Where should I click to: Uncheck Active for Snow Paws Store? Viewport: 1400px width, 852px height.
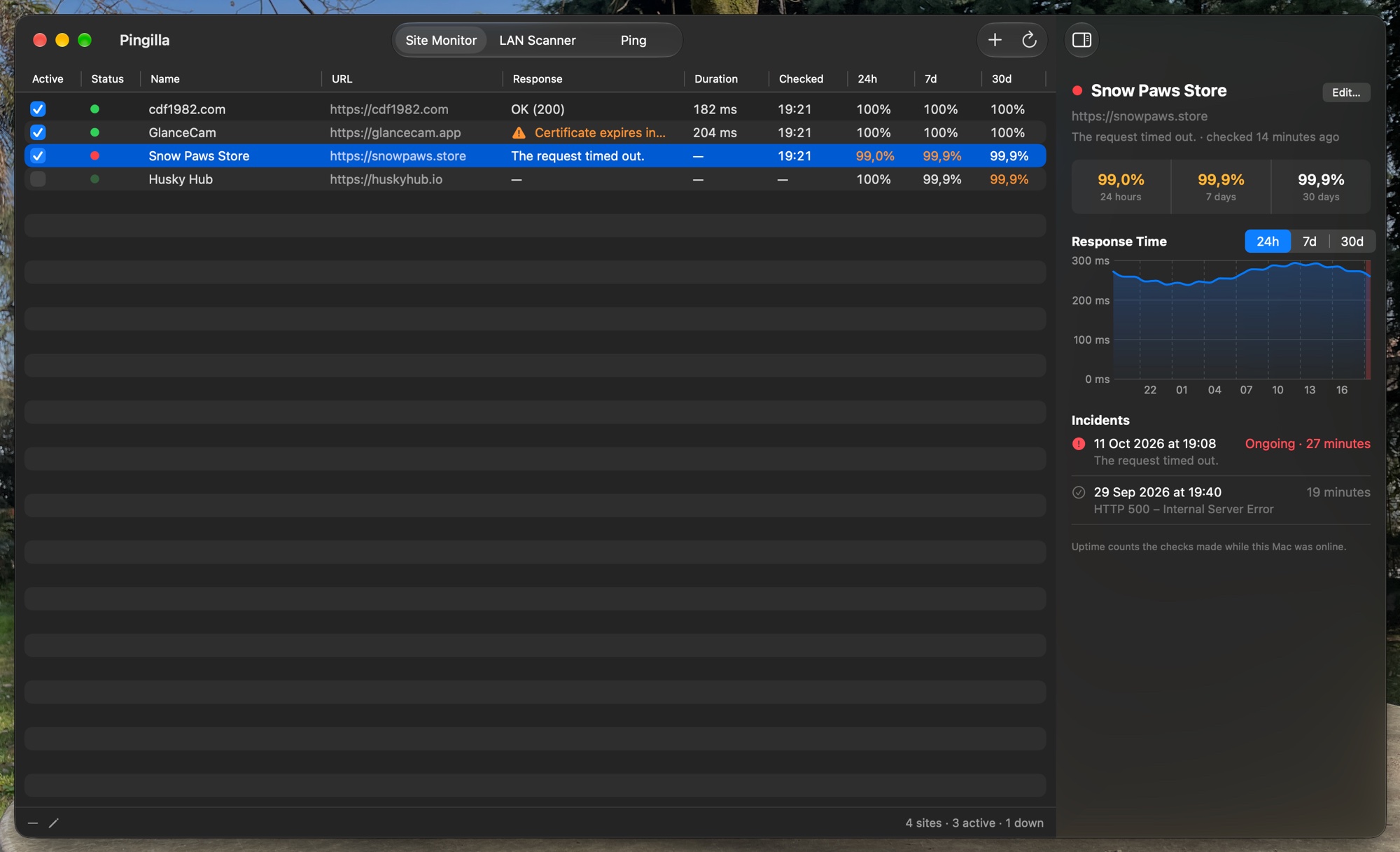(38, 155)
